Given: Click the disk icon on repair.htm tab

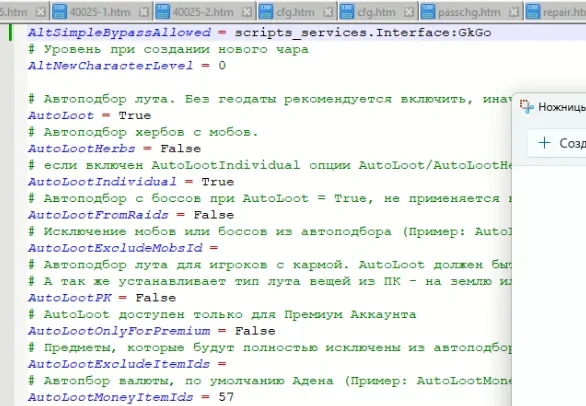Looking at the screenshot, I should point(533,12).
